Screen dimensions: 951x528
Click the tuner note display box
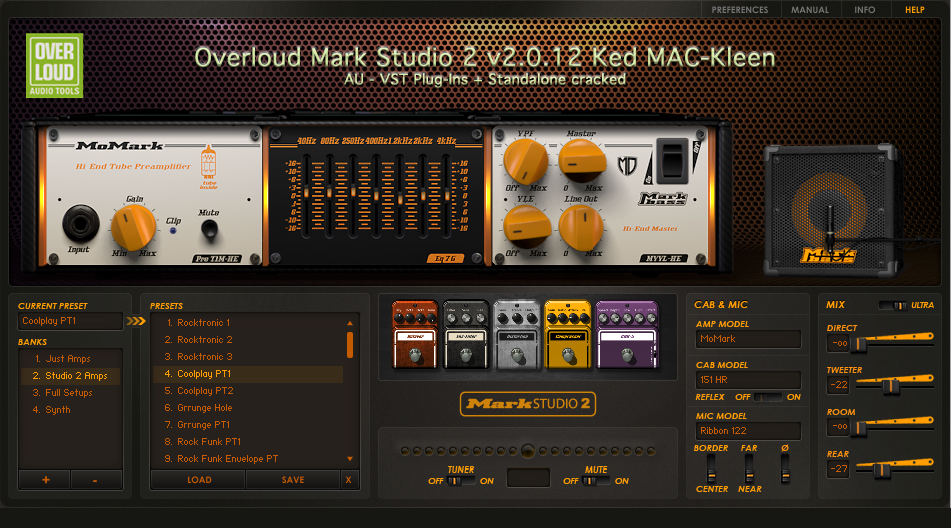coord(528,478)
